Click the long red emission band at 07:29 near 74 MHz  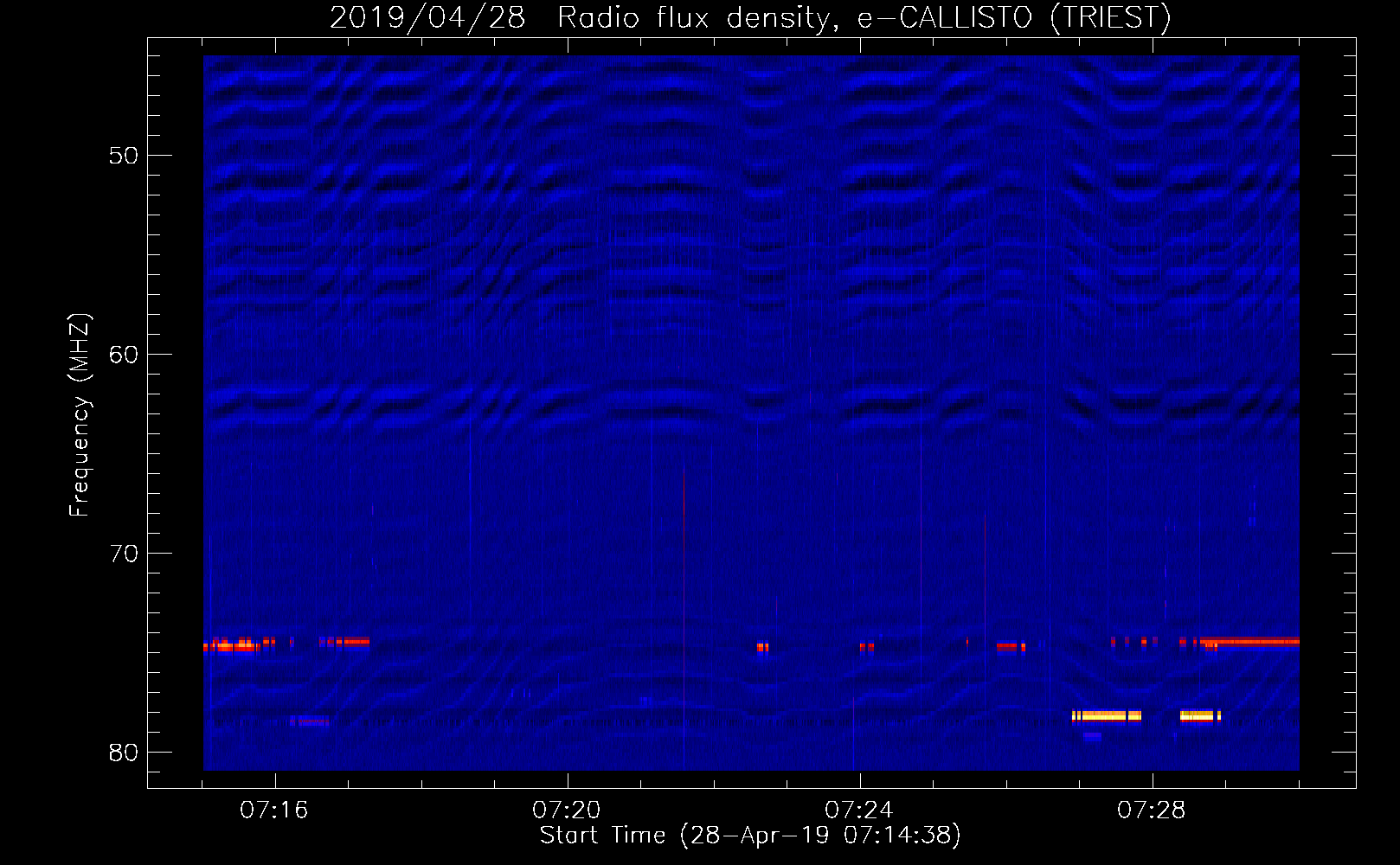point(1249,642)
